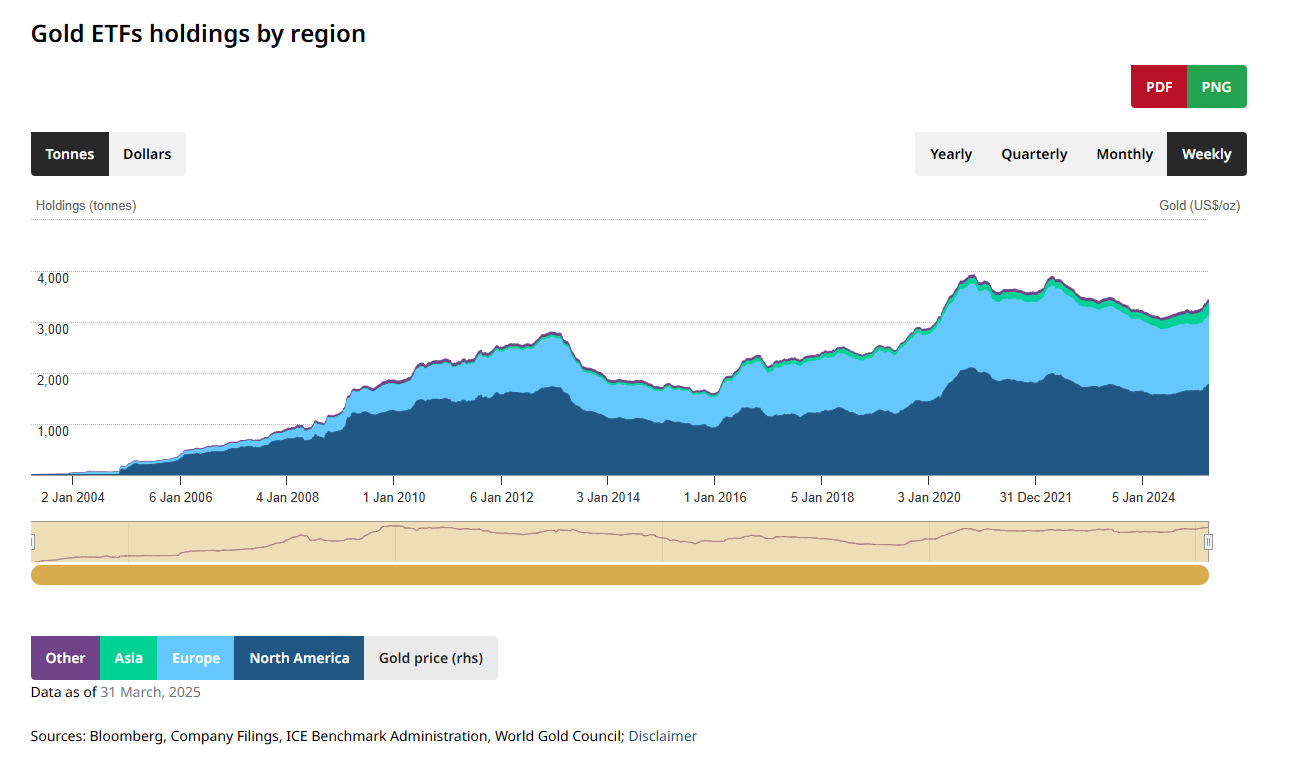This screenshot has height=769, width=1302.
Task: Click the right range navigator handle
Action: 1208,542
